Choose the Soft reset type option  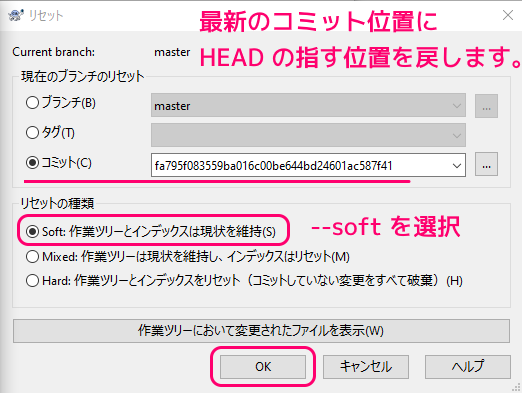point(32,231)
